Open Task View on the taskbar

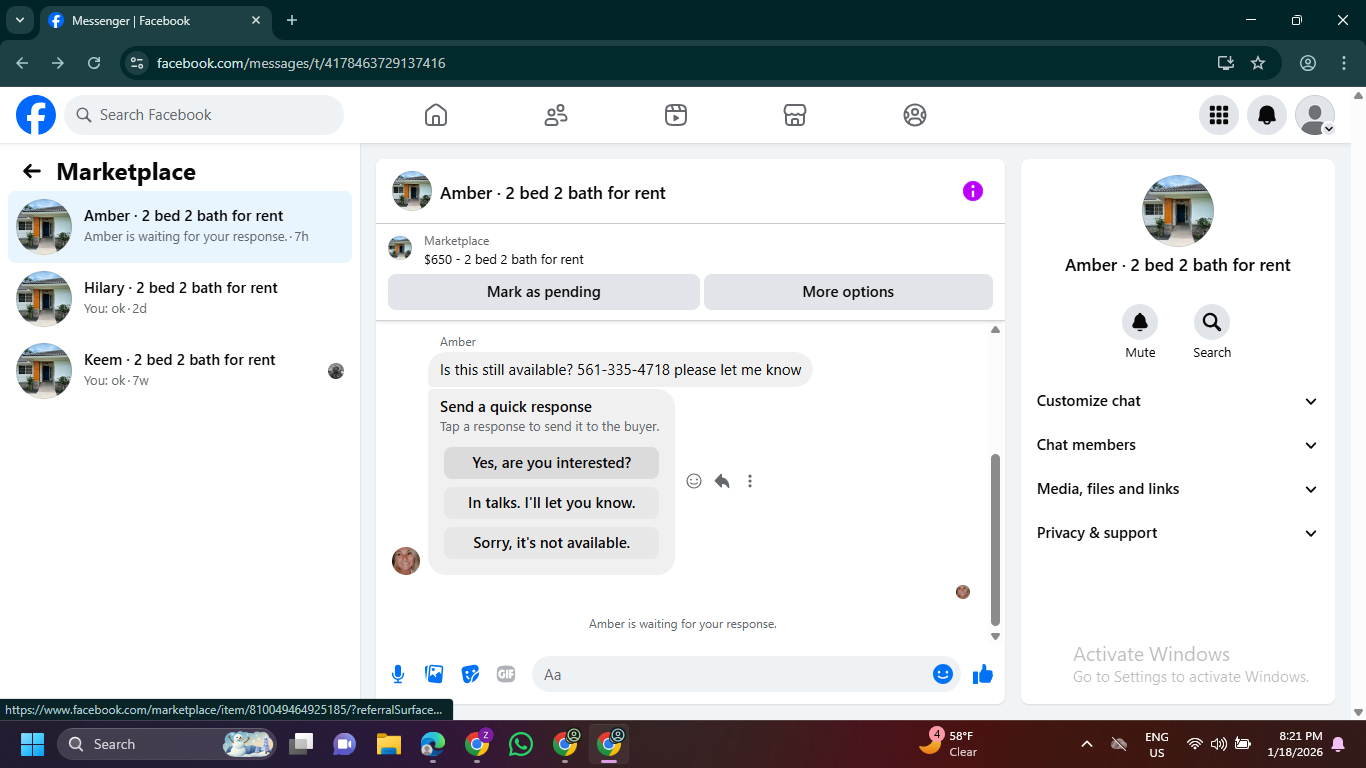point(301,744)
